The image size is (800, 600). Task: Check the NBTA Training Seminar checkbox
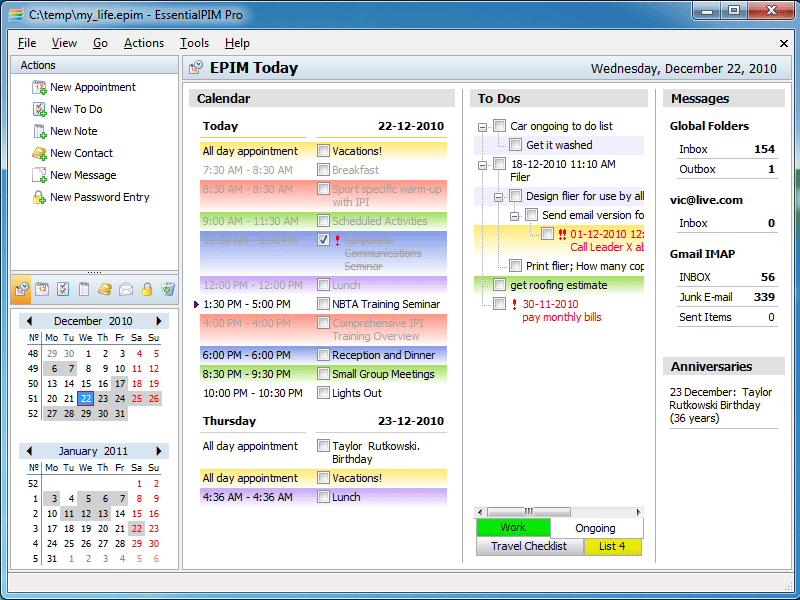(323, 304)
